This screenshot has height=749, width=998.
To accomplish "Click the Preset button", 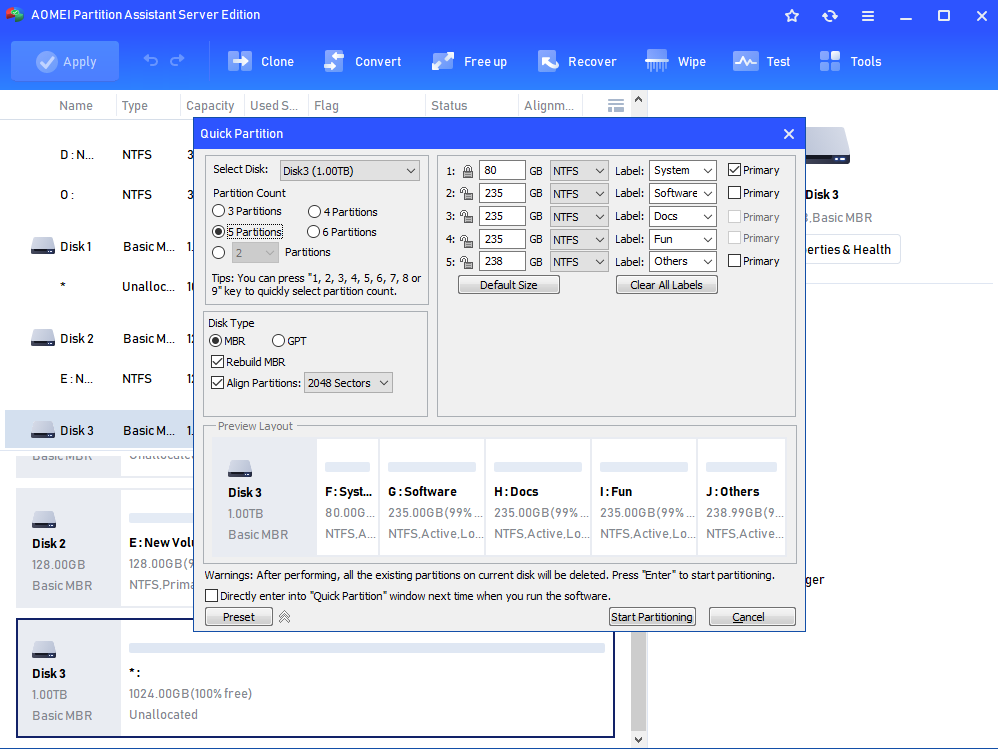I will tap(239, 617).
